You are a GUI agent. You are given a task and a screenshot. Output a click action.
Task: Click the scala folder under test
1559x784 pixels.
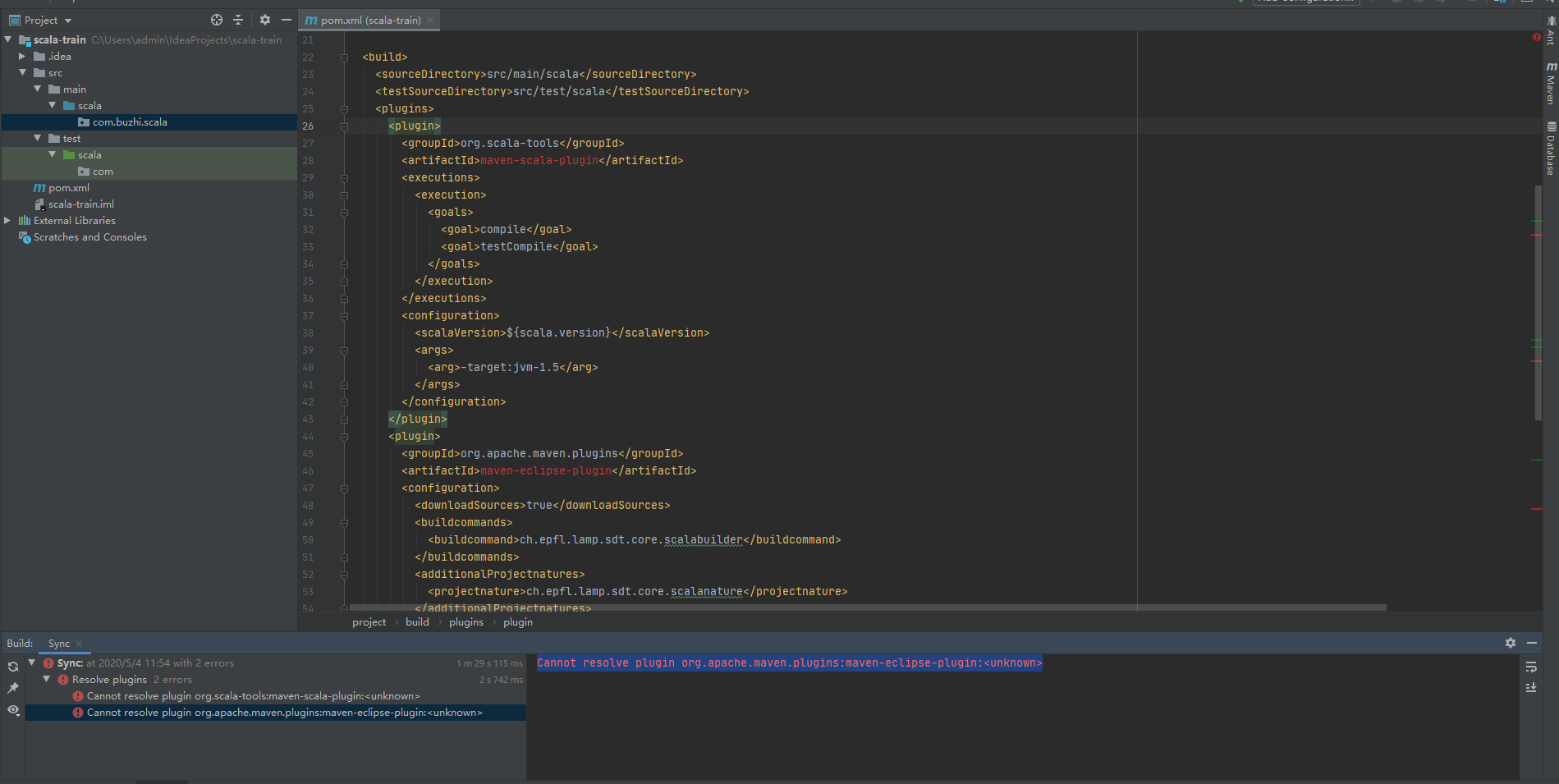pos(89,155)
